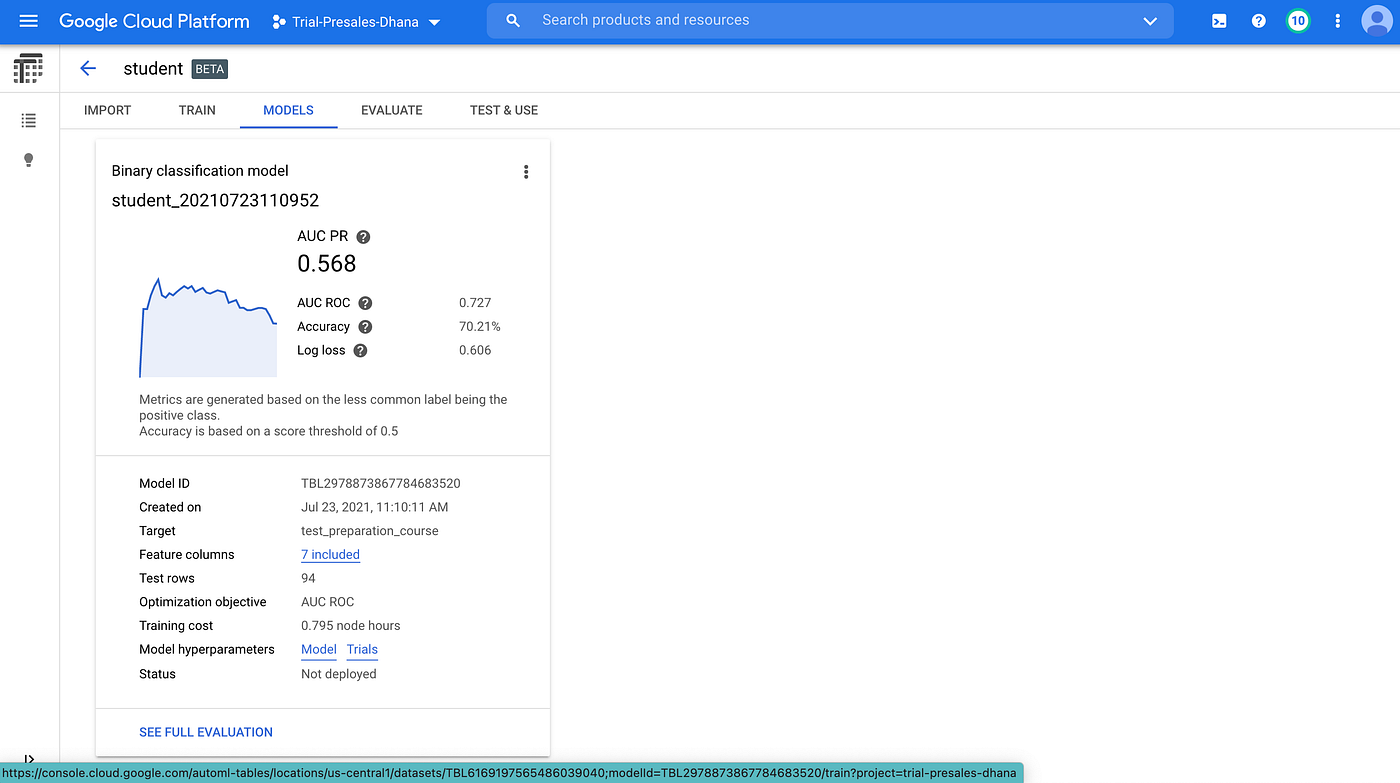Open the top bar more options dots
The height and width of the screenshot is (783, 1400).
click(1337, 20)
